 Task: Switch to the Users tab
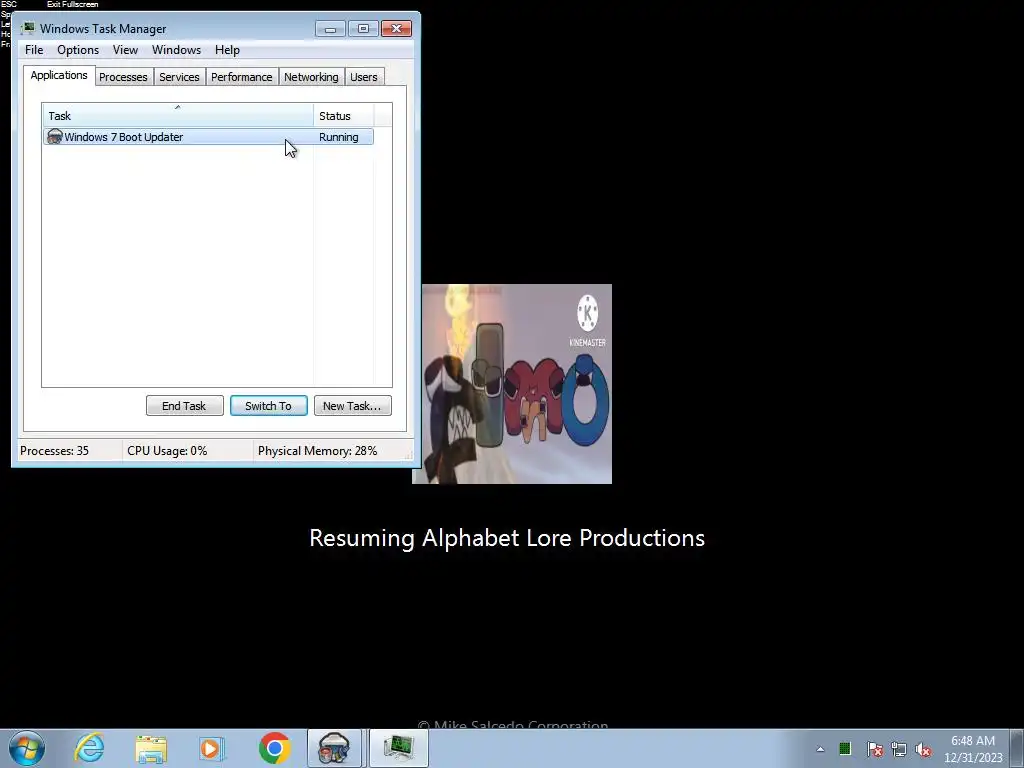(x=363, y=77)
